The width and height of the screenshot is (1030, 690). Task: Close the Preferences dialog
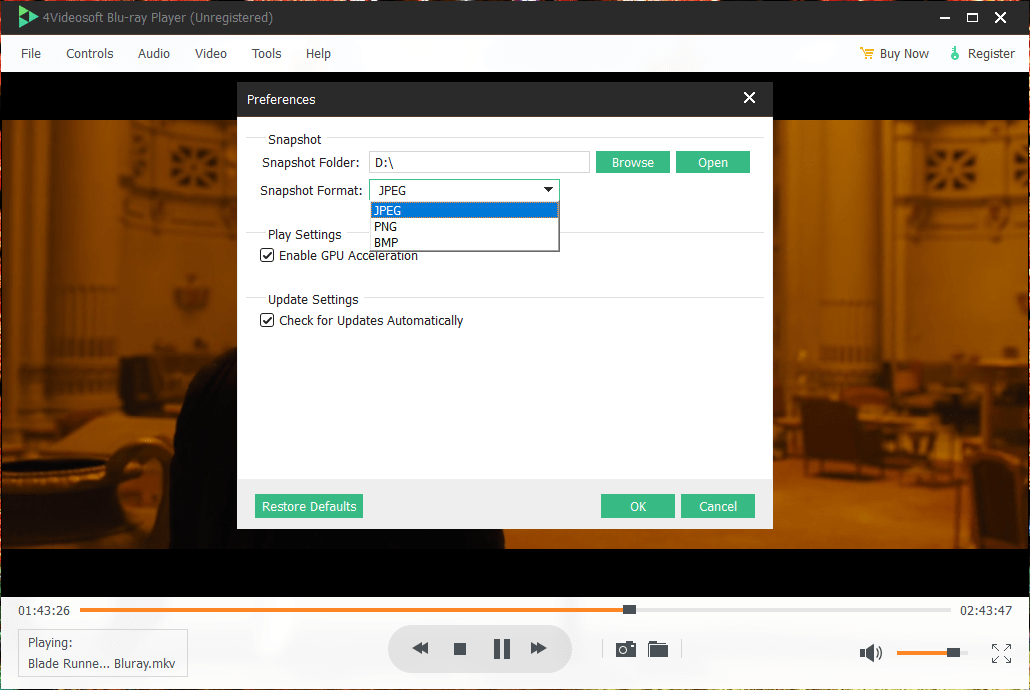coord(749,98)
